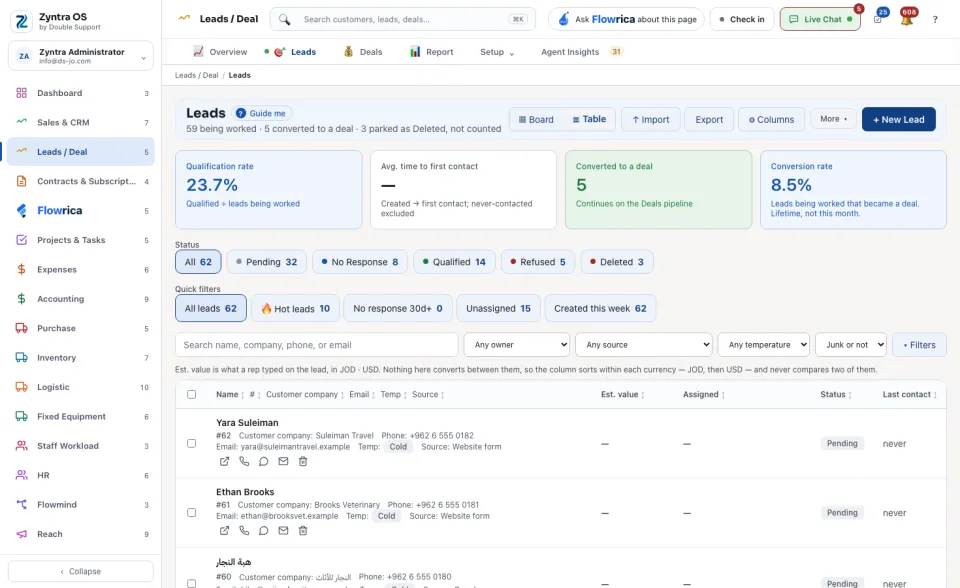Open the tasks checklist icon in header
This screenshot has width=960, height=588.
click(878, 20)
